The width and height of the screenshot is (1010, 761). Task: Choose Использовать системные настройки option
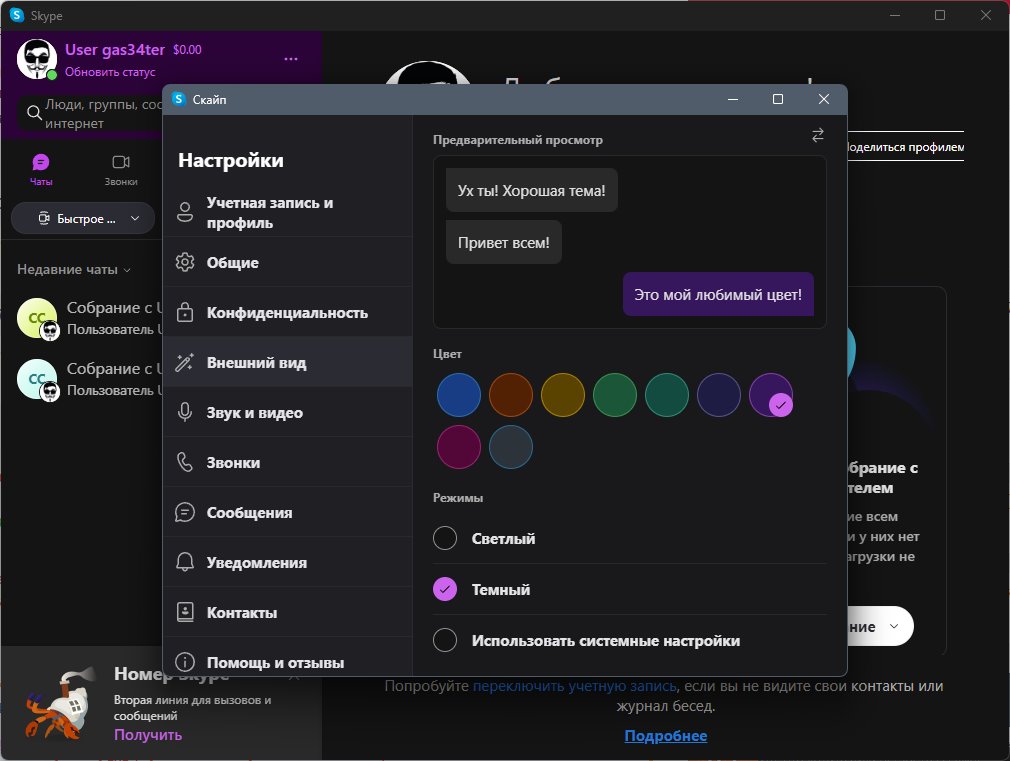pos(445,640)
